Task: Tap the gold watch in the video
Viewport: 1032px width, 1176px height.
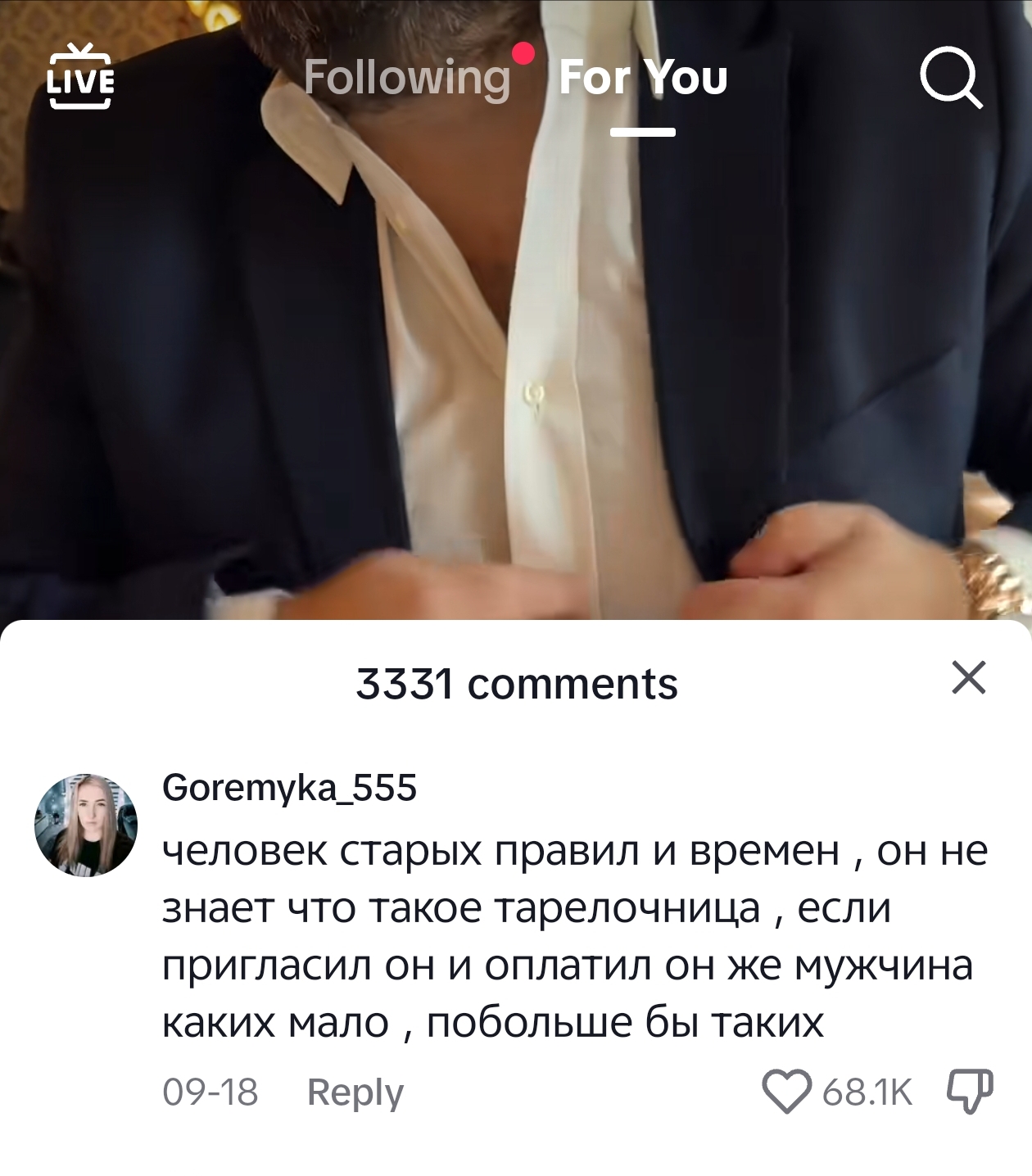Action: pyautogui.click(x=994, y=573)
